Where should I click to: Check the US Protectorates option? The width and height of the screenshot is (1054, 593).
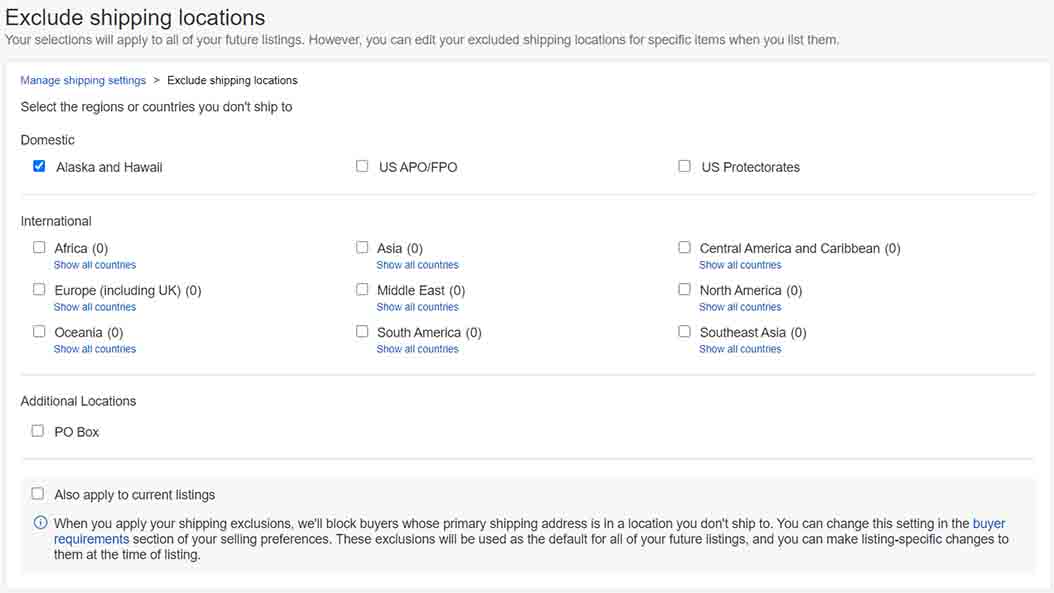[x=684, y=166]
